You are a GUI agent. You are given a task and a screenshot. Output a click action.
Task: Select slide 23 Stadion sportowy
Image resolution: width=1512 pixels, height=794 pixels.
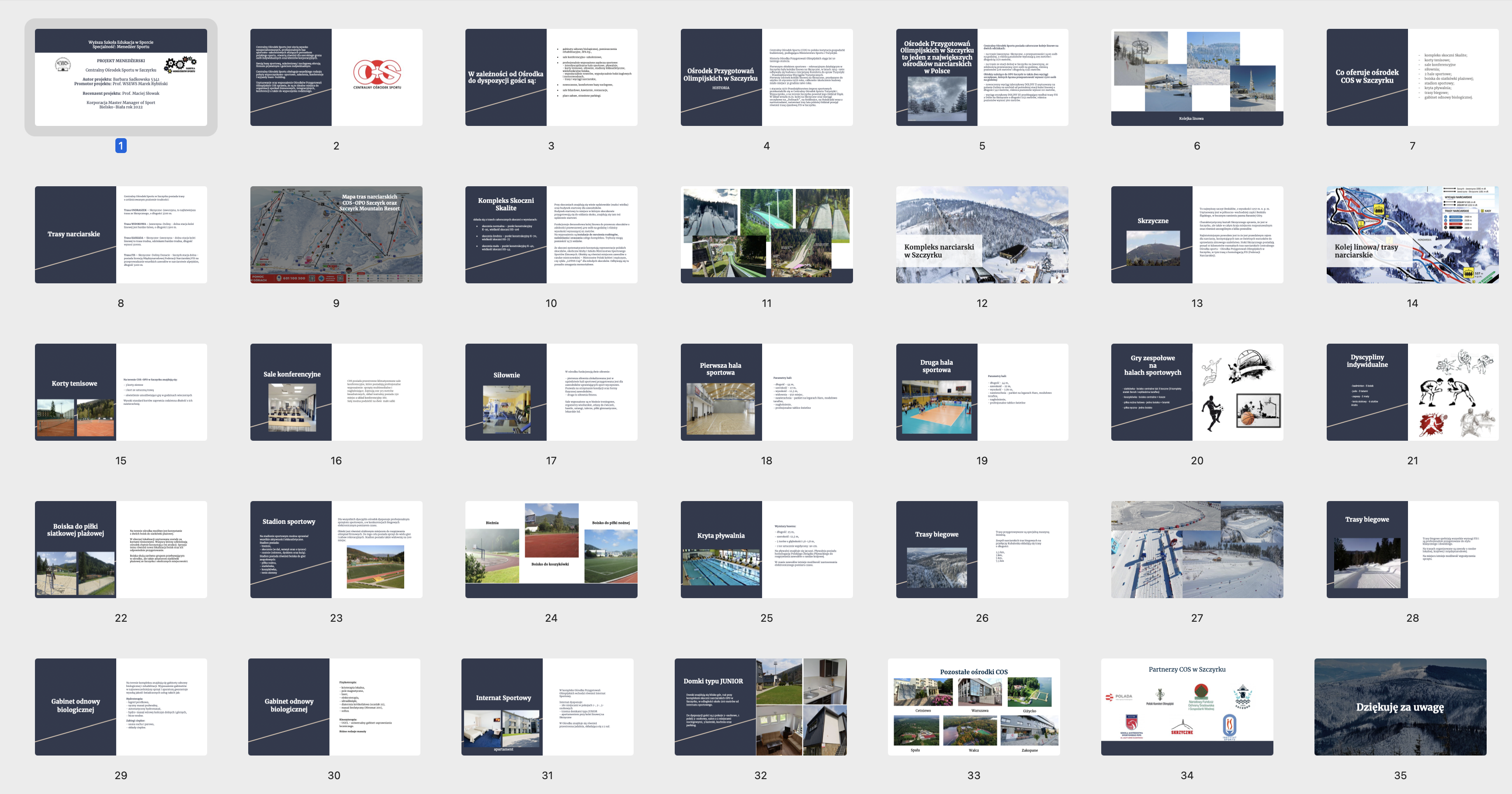(x=336, y=549)
